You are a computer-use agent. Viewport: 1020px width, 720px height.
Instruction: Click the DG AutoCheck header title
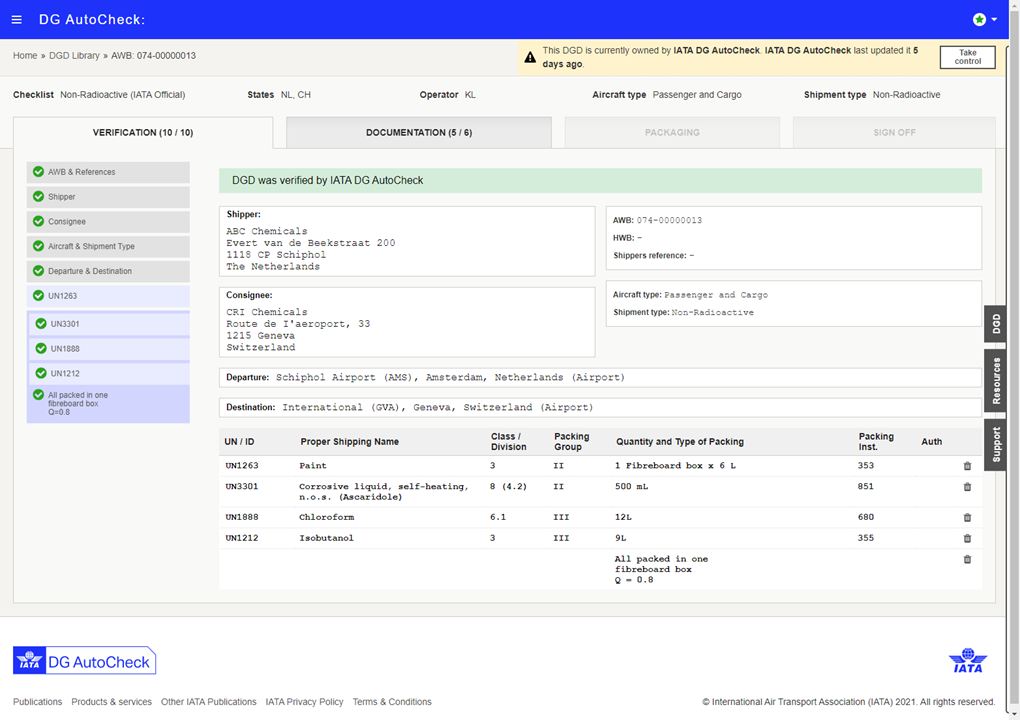click(x=92, y=20)
